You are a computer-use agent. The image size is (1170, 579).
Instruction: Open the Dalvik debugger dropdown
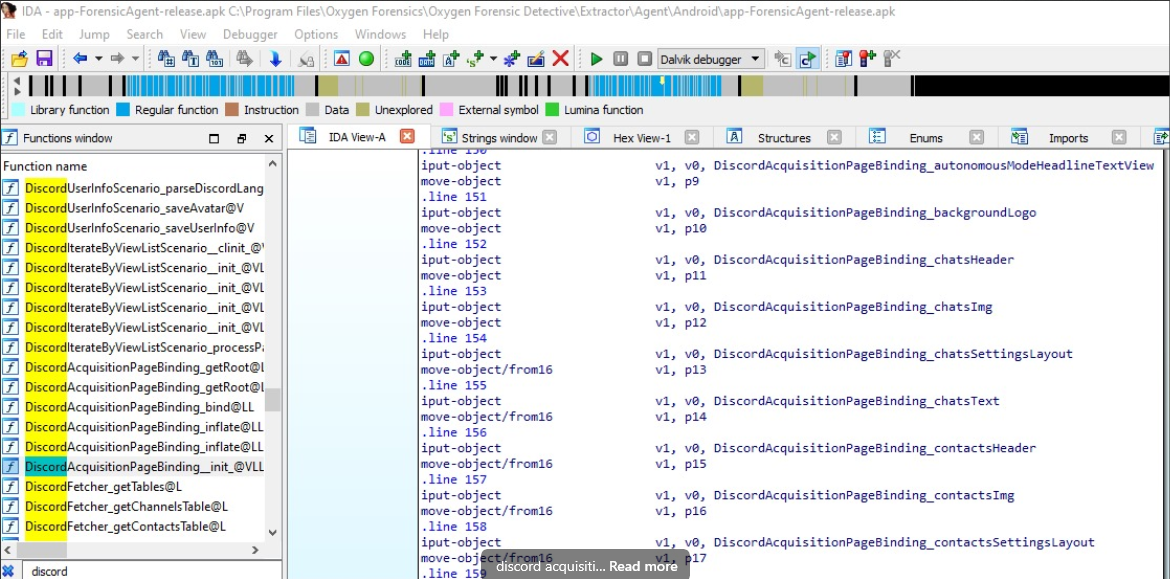click(x=755, y=59)
